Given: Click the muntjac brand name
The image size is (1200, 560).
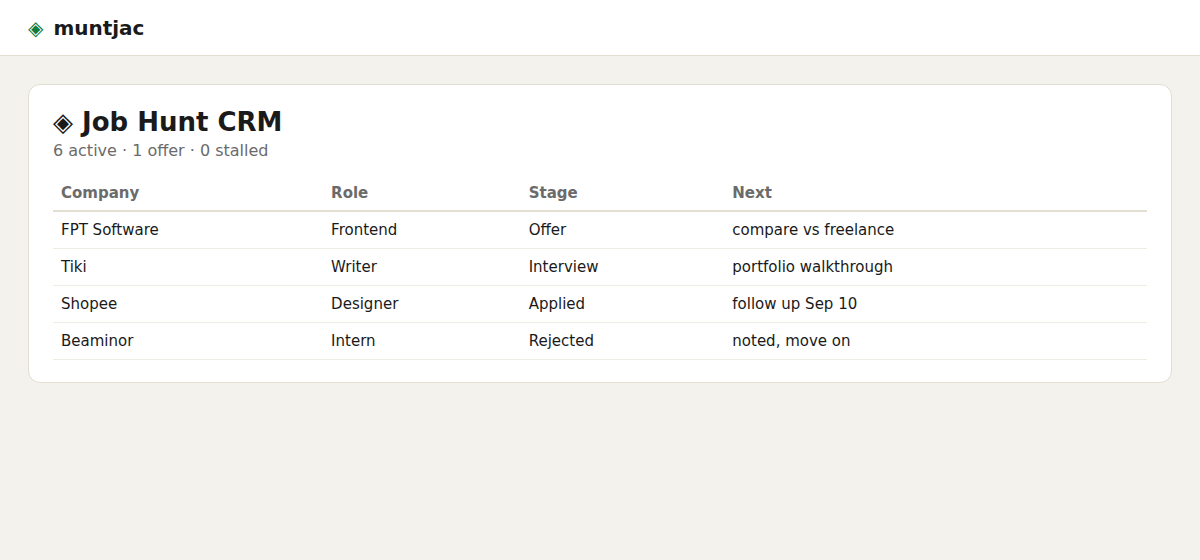Looking at the screenshot, I should (x=98, y=28).
